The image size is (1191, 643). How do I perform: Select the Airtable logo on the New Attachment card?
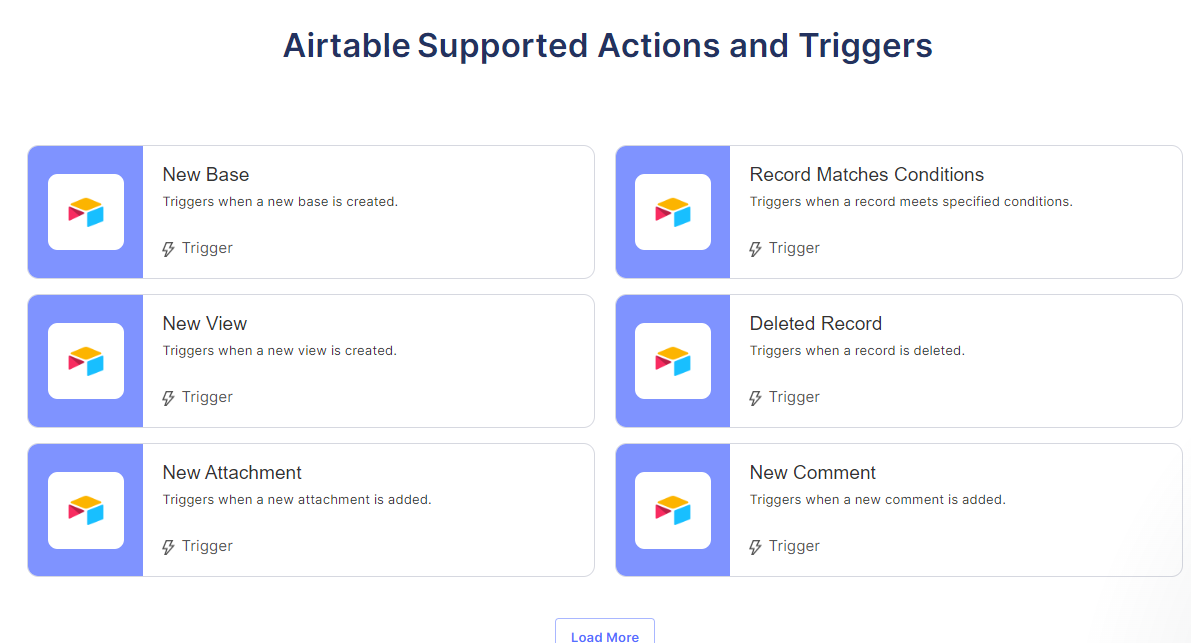(x=85, y=509)
